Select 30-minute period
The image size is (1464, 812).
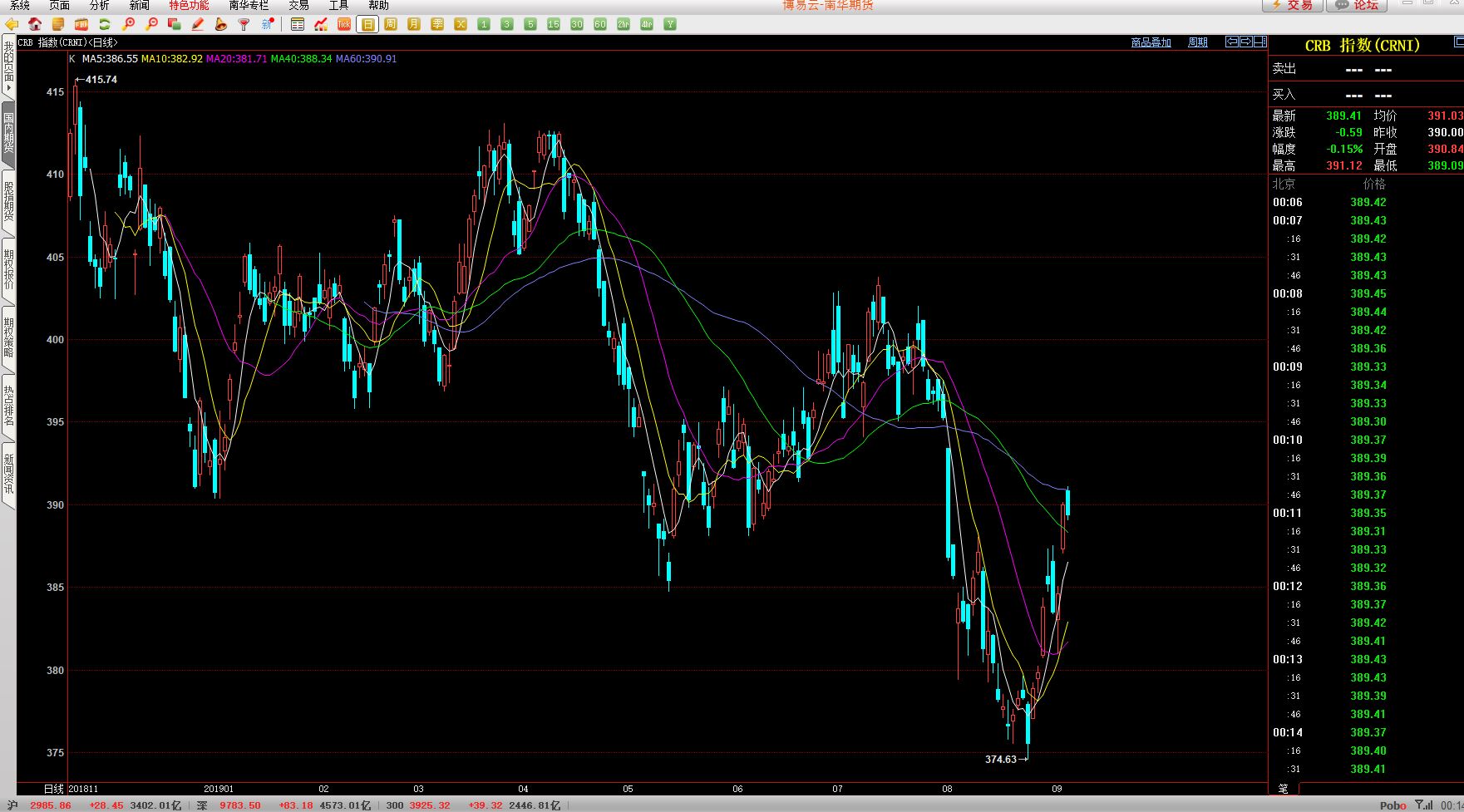coord(577,25)
